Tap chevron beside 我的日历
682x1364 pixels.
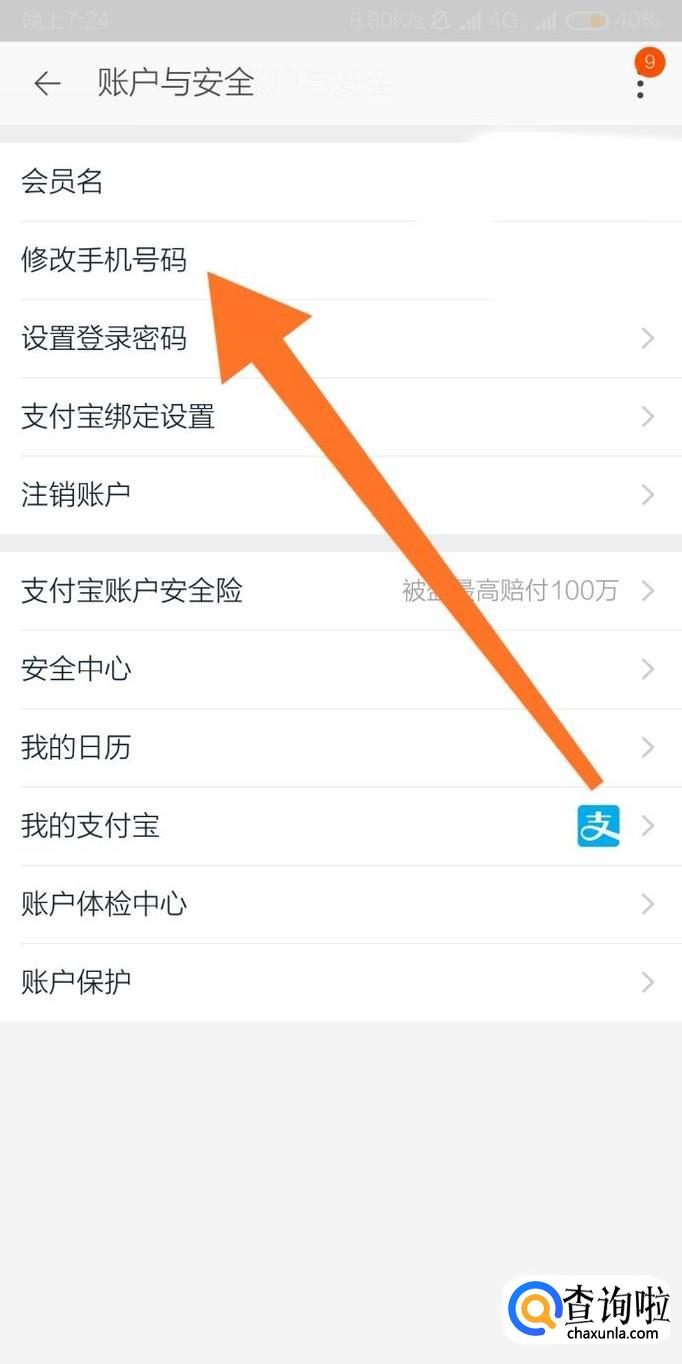pos(647,747)
